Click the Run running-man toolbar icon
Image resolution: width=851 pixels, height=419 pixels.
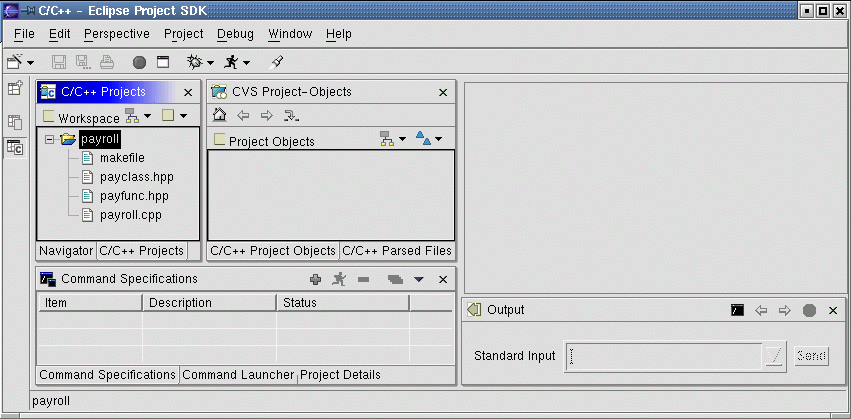click(x=231, y=62)
